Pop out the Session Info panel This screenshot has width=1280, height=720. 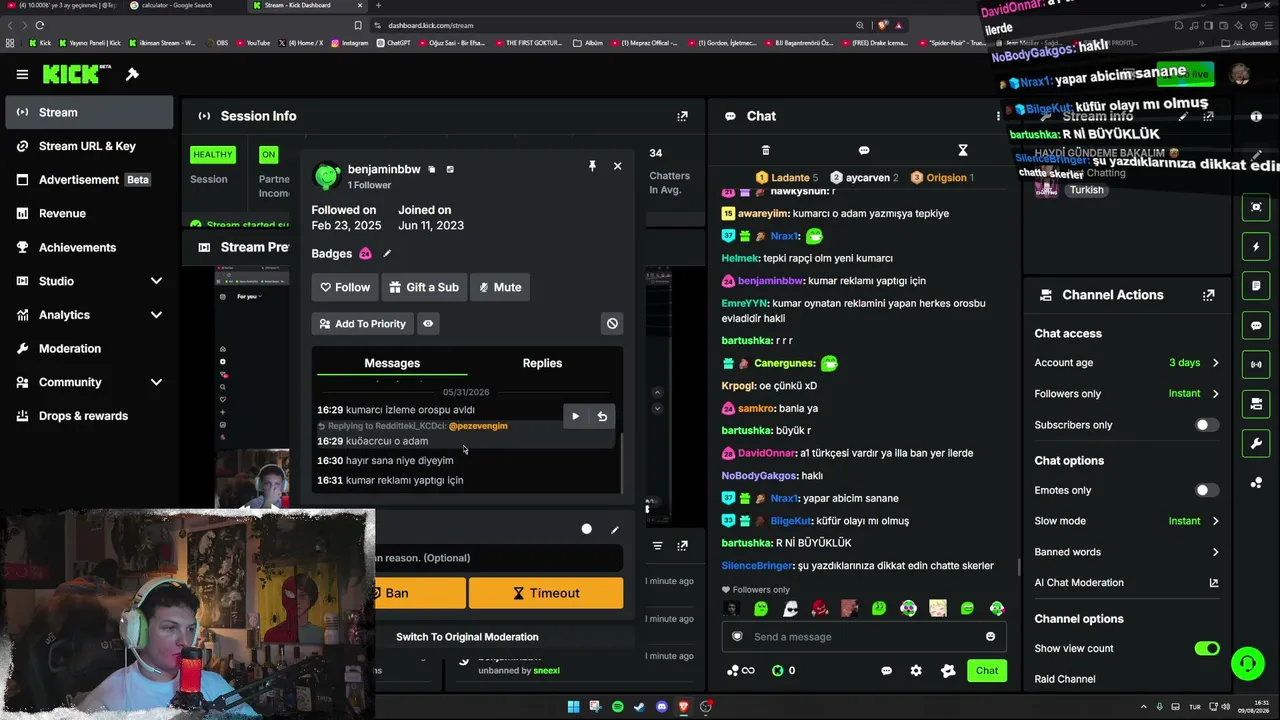[682, 116]
